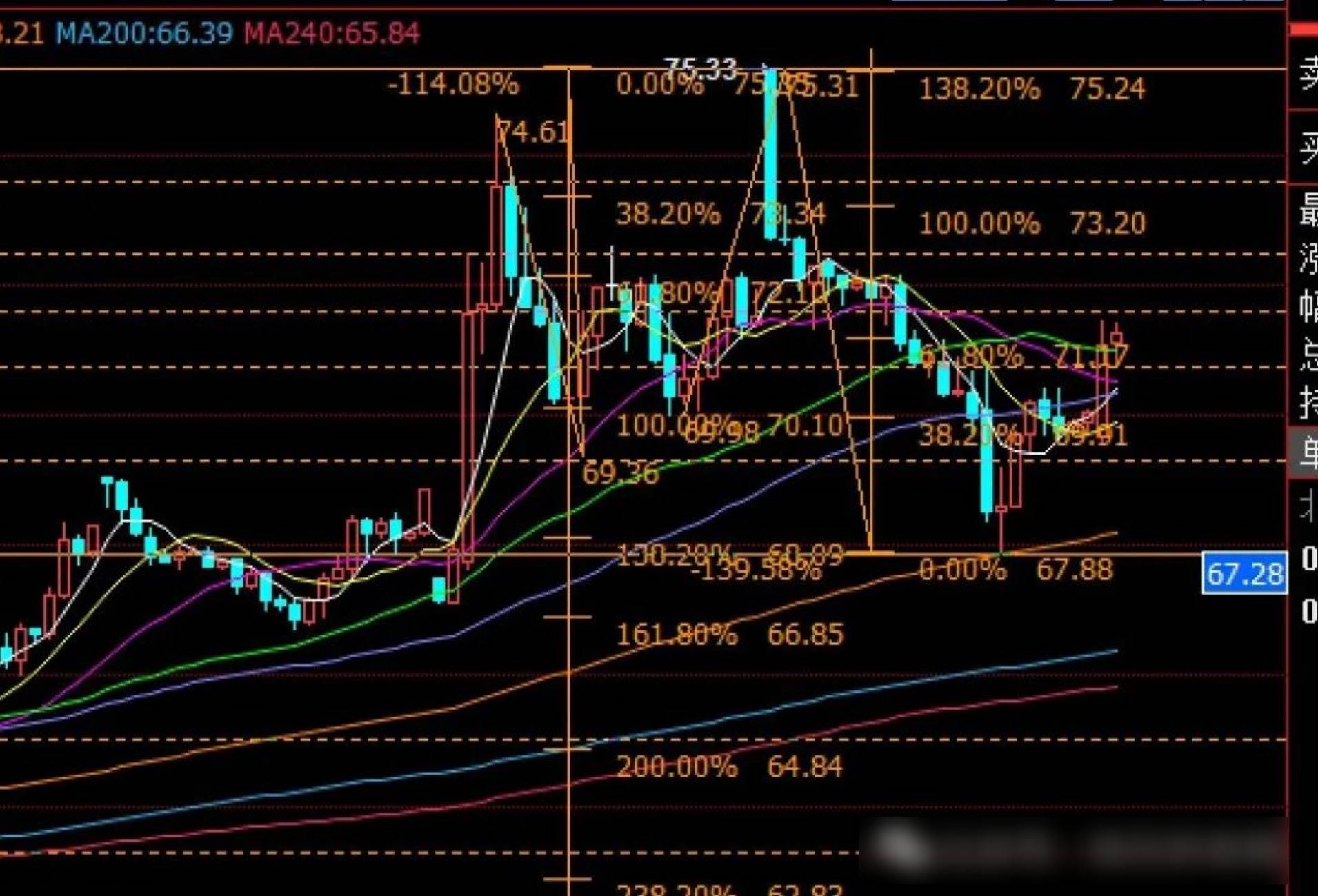Select the 38.20% label beside 73.34

click(x=668, y=215)
